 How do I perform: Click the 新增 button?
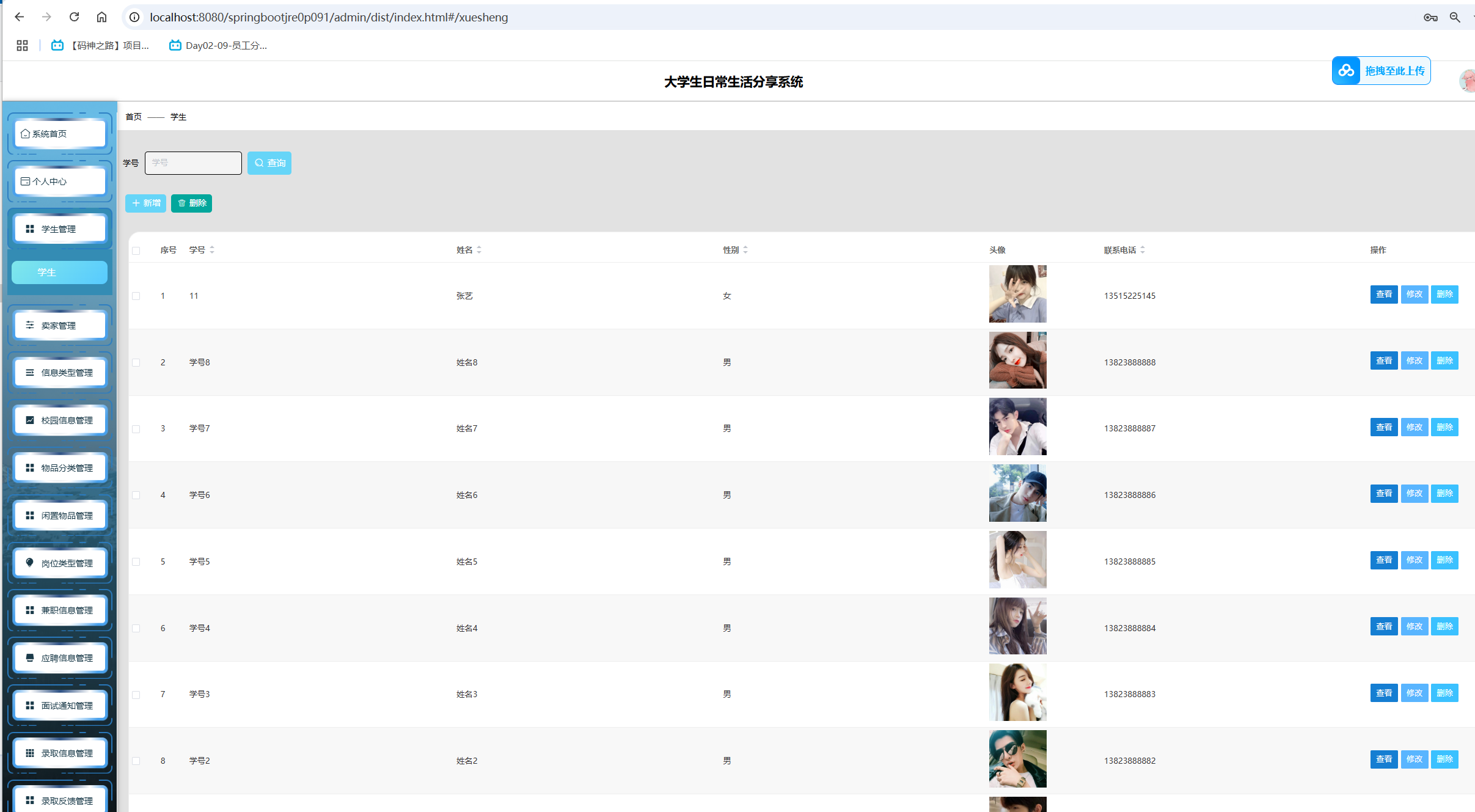pos(145,203)
